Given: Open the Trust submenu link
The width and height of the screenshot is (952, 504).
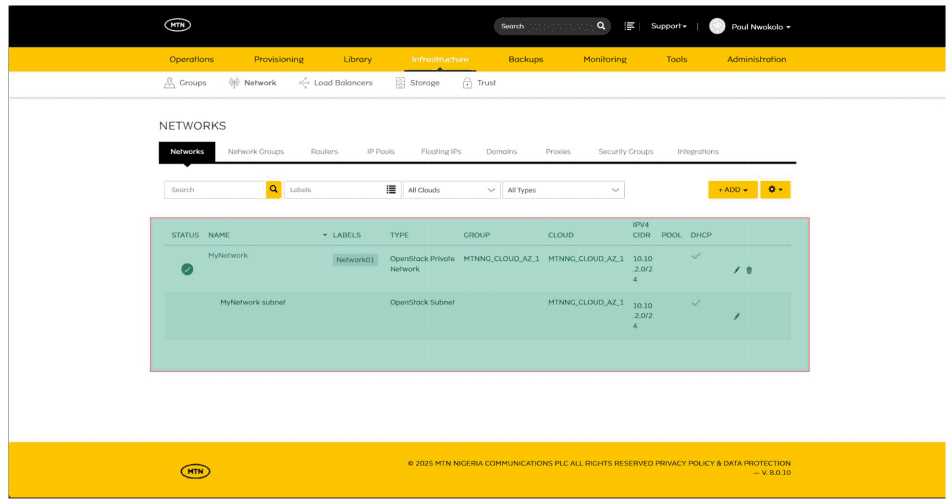Looking at the screenshot, I should click(486, 83).
